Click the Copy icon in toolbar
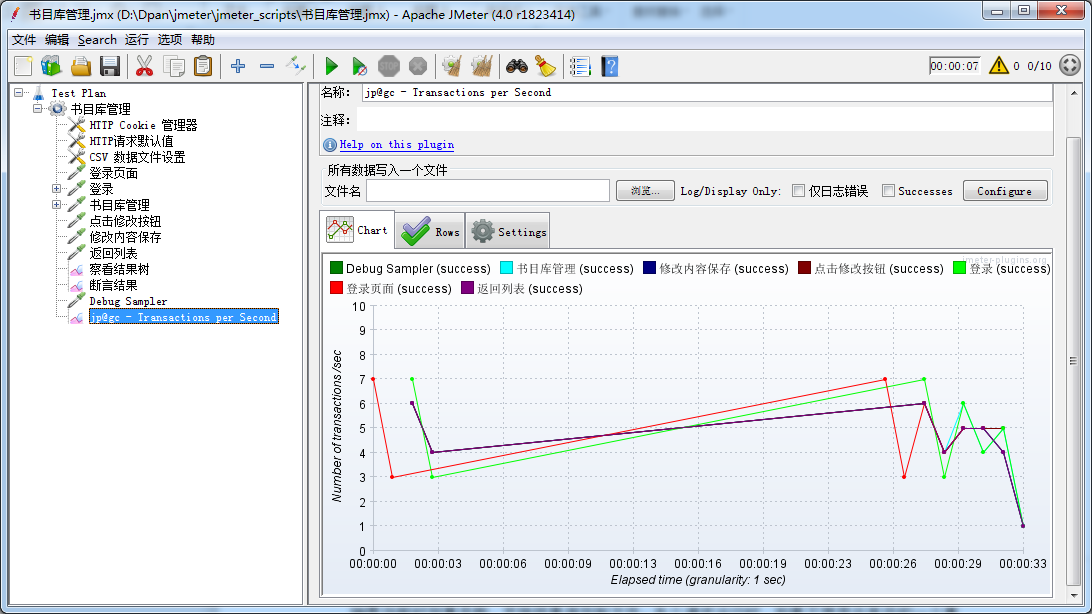Image resolution: width=1092 pixels, height=614 pixels. [x=173, y=66]
